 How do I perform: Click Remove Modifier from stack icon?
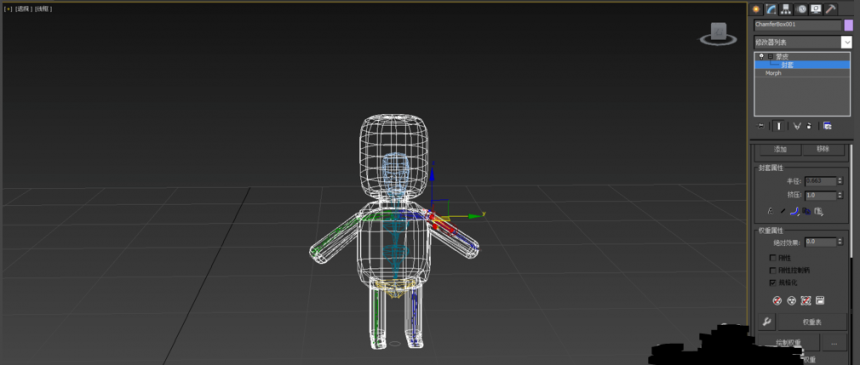[808, 126]
